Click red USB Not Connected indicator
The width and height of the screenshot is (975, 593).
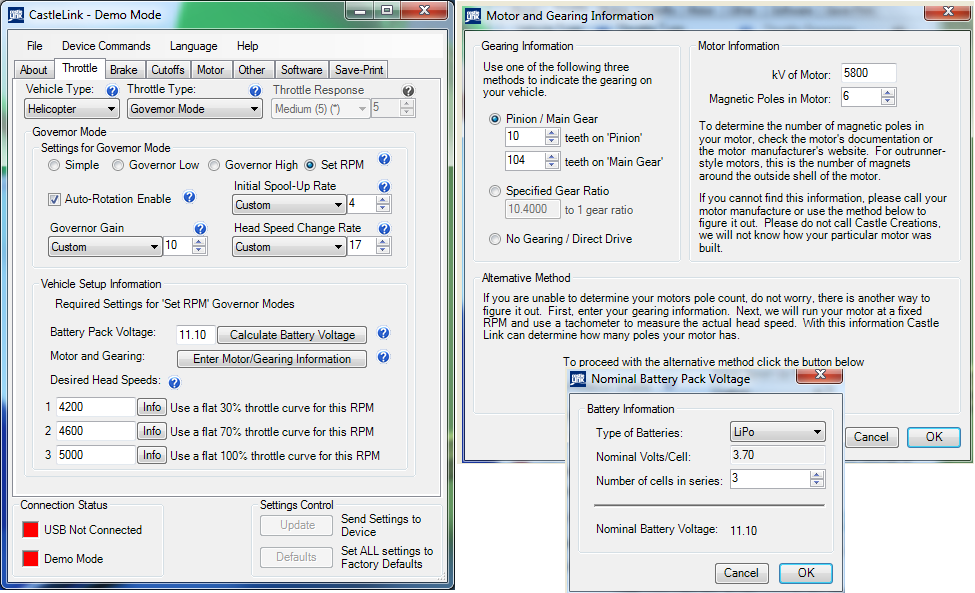(30, 529)
